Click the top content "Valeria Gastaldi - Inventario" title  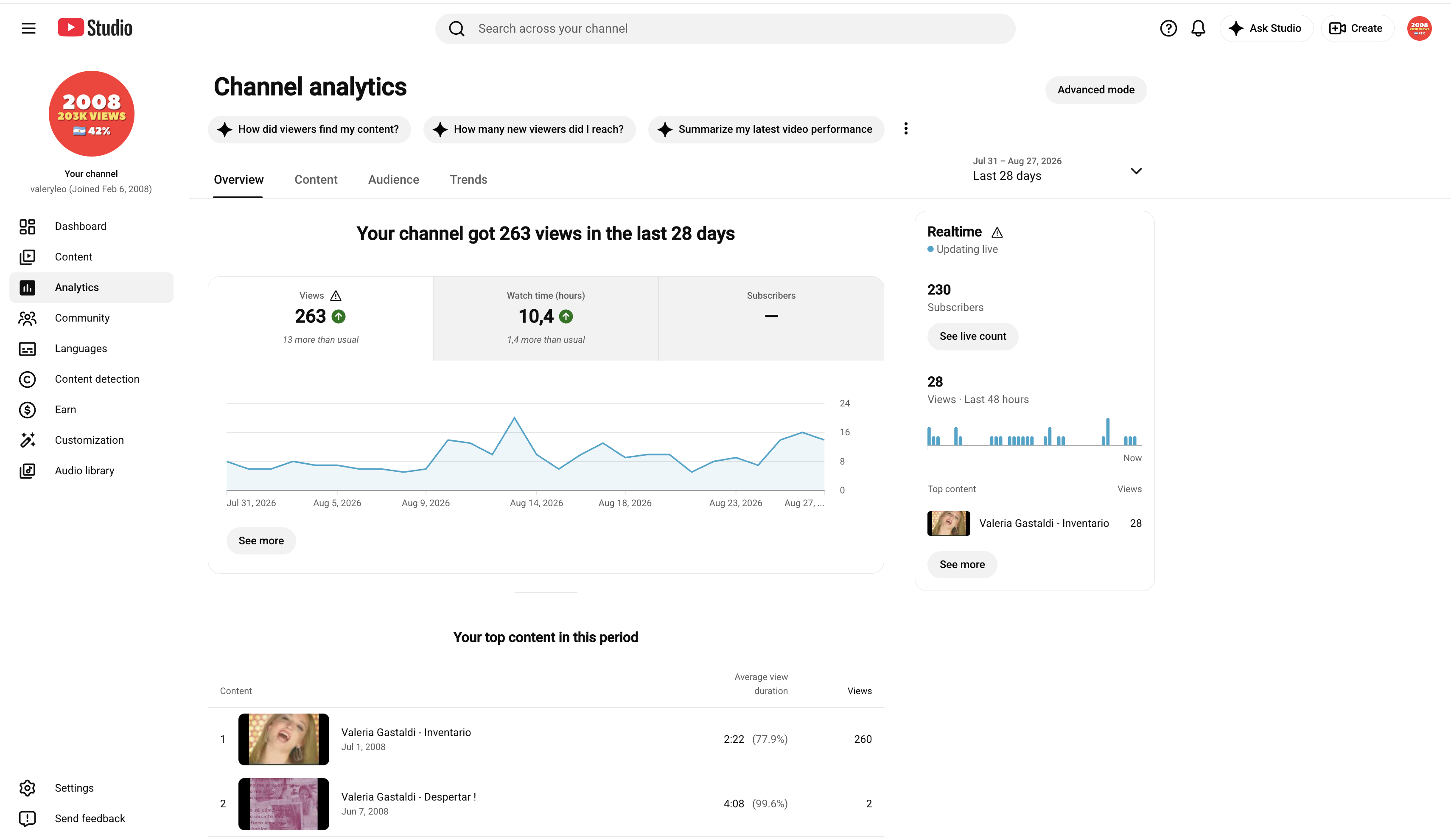coord(406,732)
